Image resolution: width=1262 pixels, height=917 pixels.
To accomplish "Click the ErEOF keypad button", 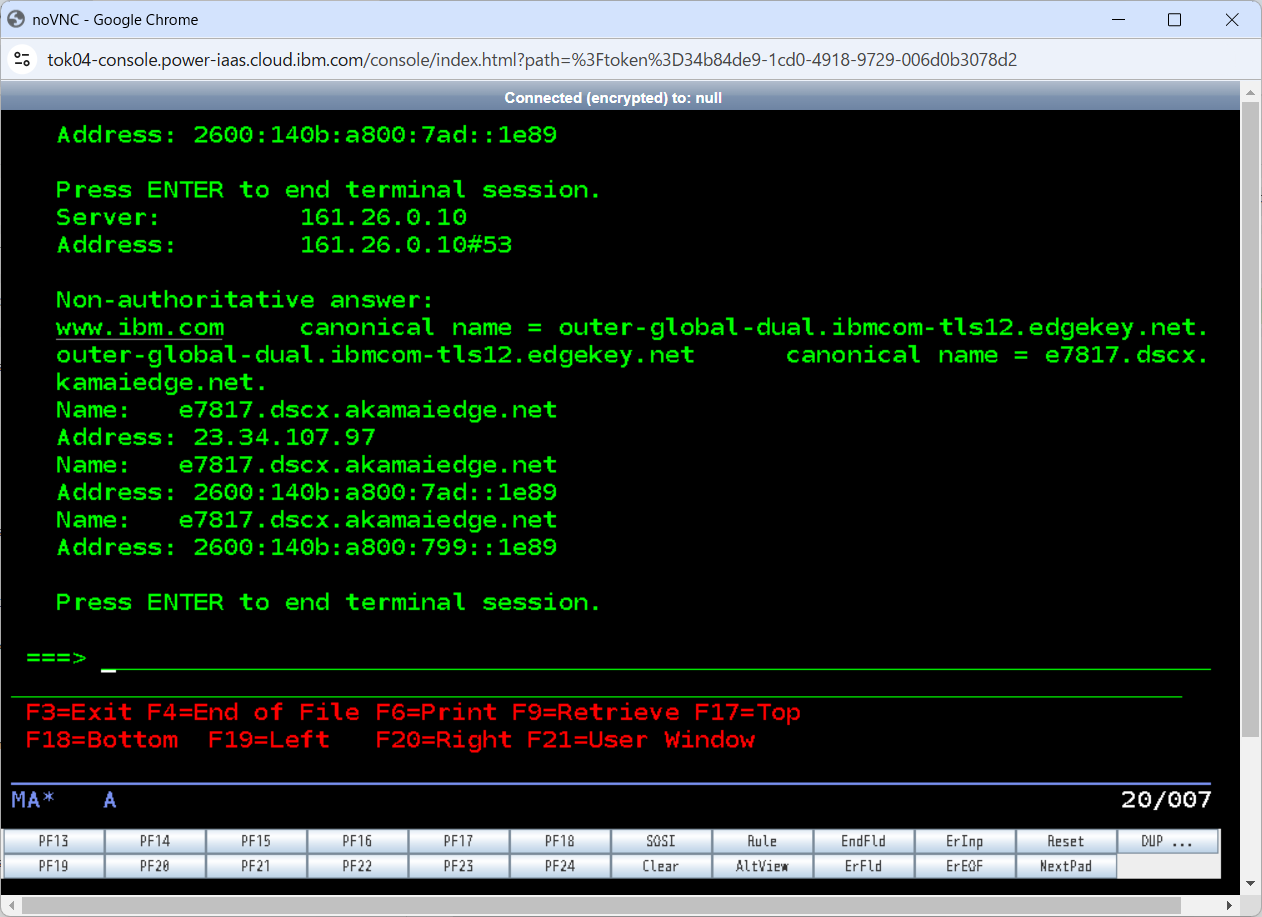I will click(964, 866).
